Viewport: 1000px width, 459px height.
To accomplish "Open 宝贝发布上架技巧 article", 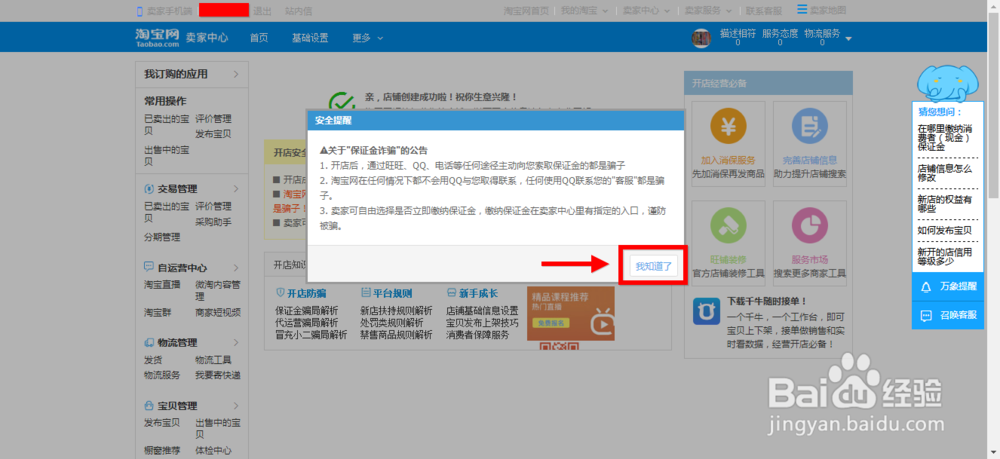I will (482, 323).
